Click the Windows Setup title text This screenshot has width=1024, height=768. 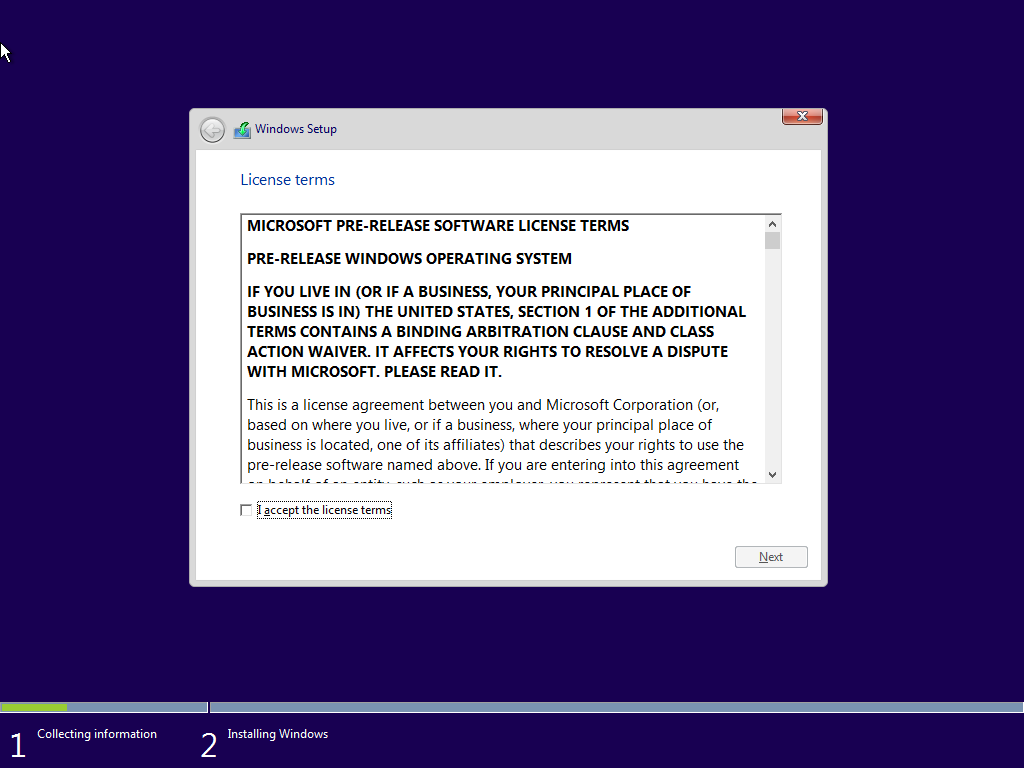point(296,129)
